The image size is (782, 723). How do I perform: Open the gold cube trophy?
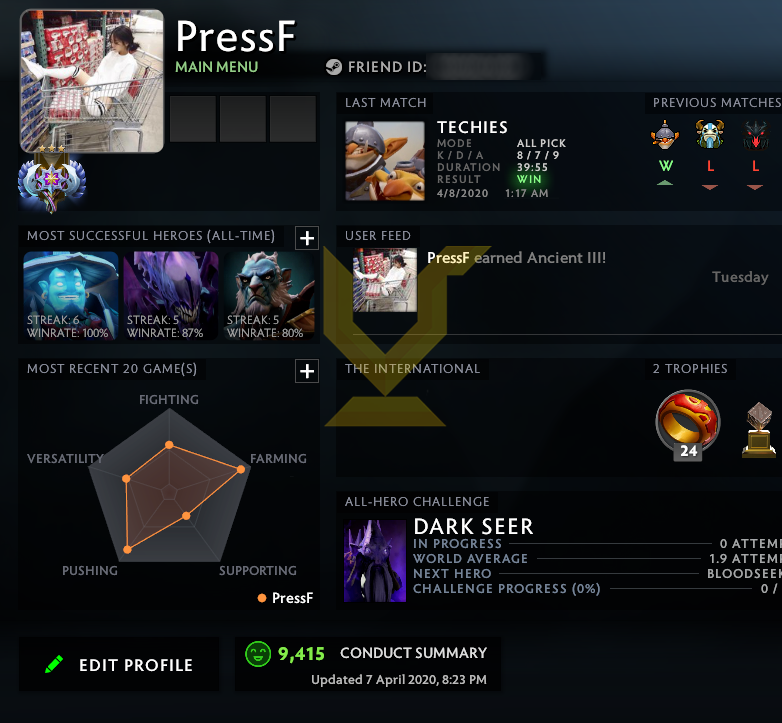[x=759, y=430]
